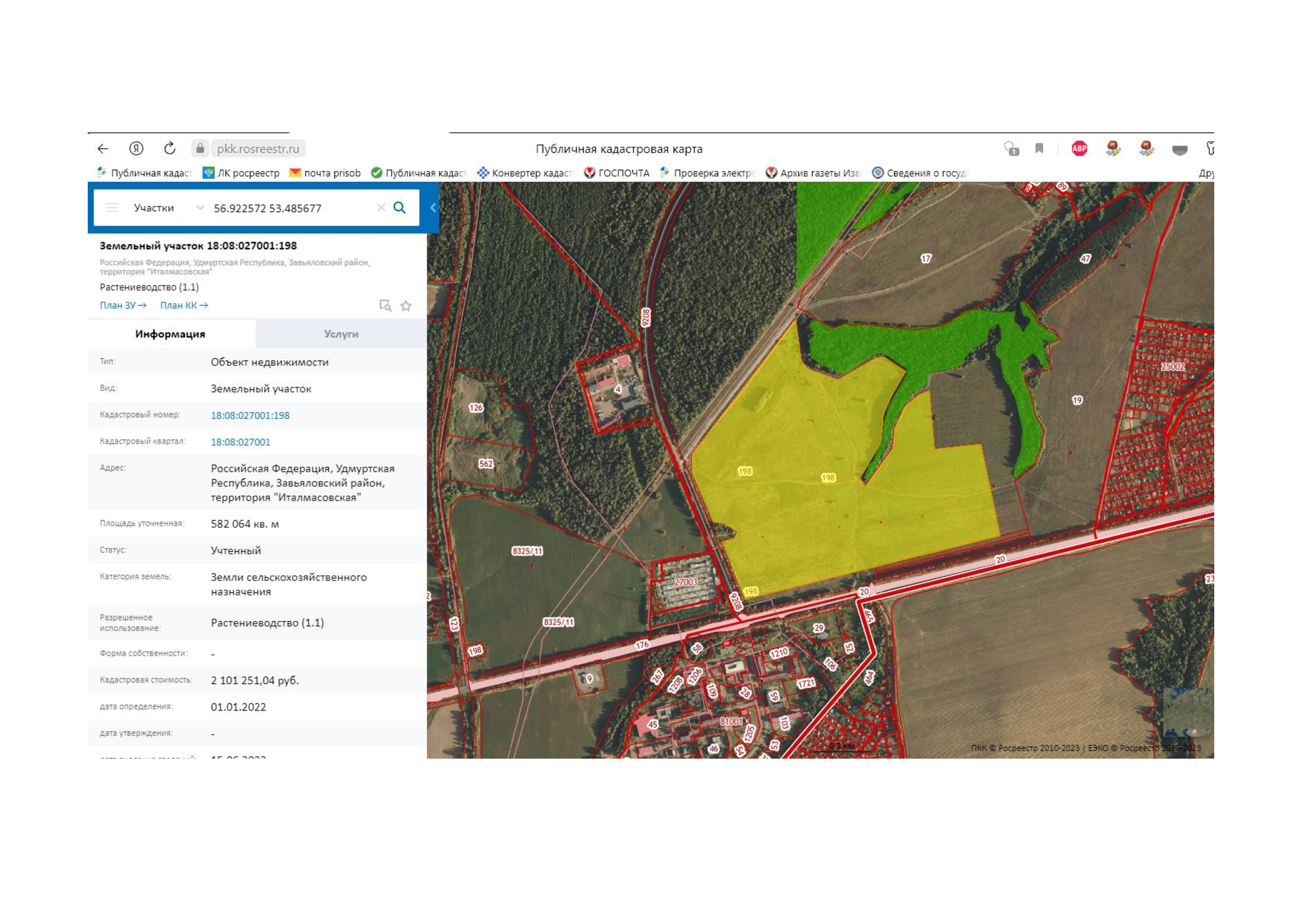Reload the page with the refresh icon
This screenshot has width=1307, height=924.
click(170, 149)
